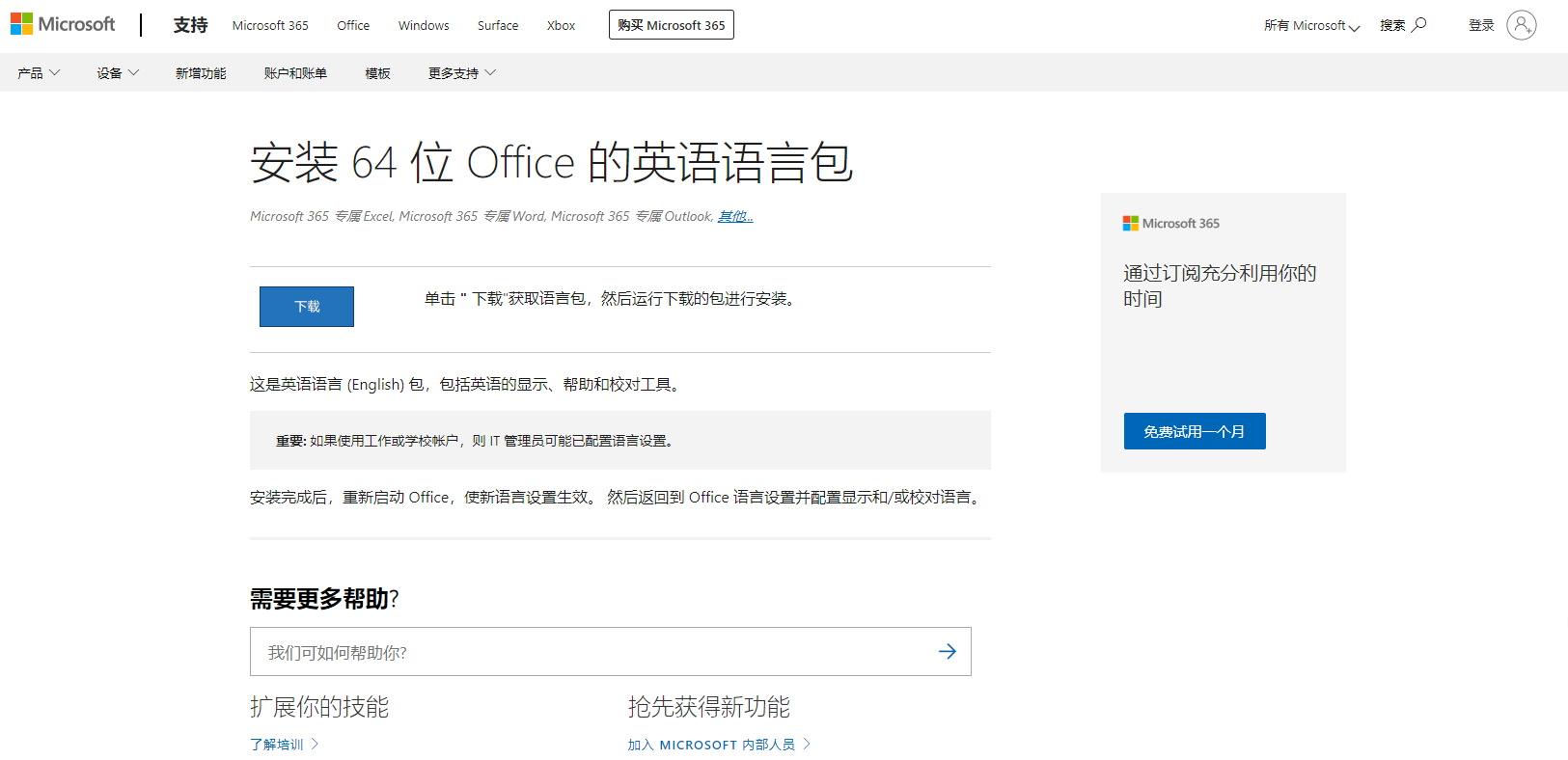The image size is (1568, 760).
Task: Click the Microsoft logo in header
Action: (x=63, y=24)
